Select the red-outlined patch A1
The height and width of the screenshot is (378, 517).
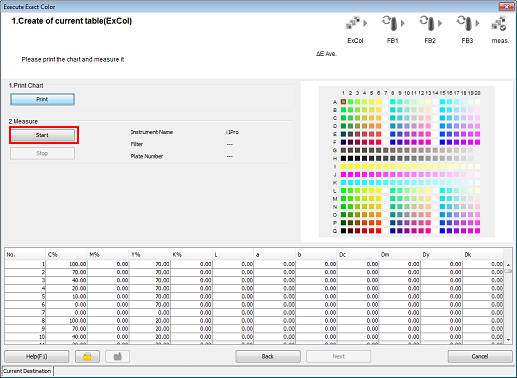tap(343, 102)
